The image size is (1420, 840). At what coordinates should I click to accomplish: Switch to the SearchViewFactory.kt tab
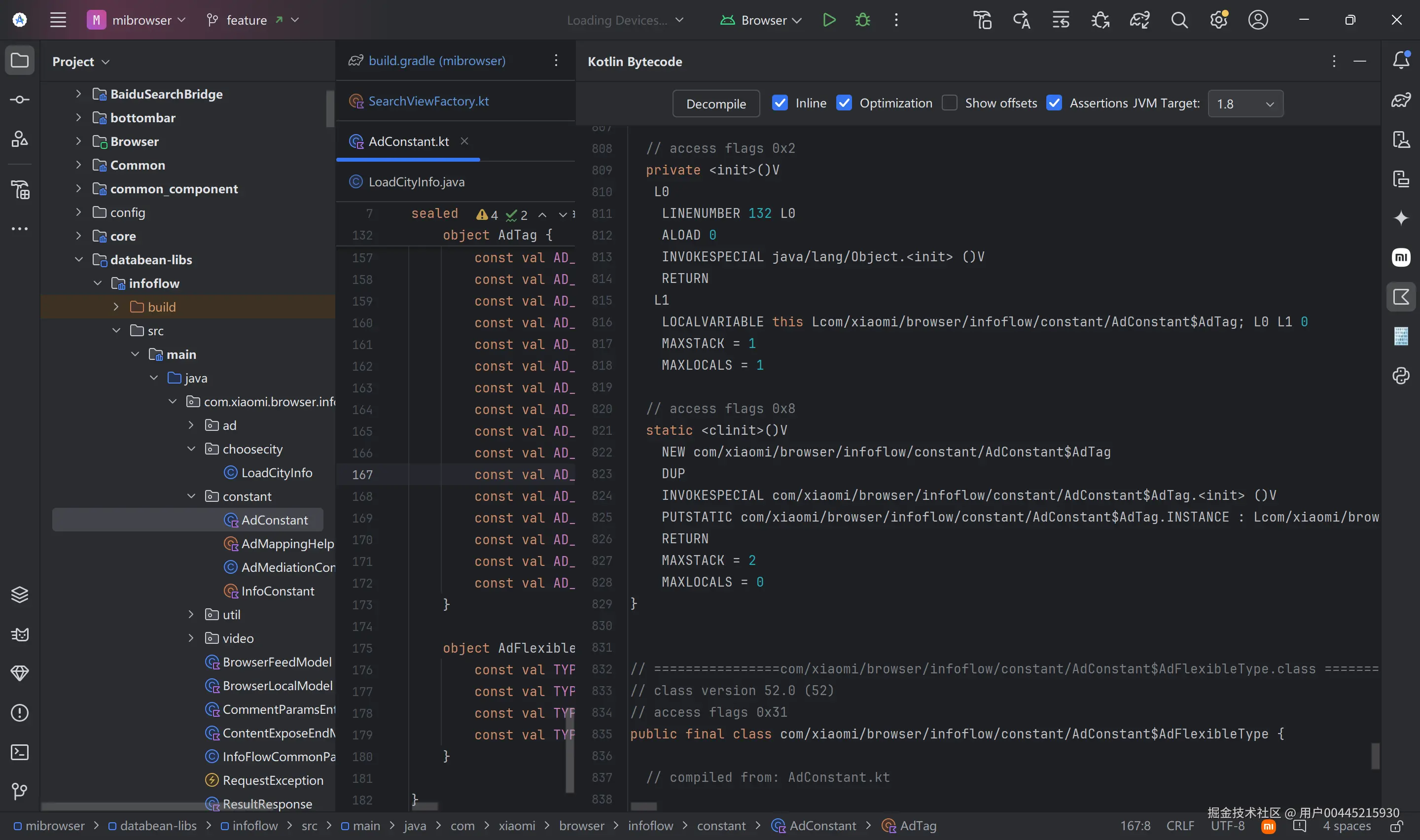point(428,102)
